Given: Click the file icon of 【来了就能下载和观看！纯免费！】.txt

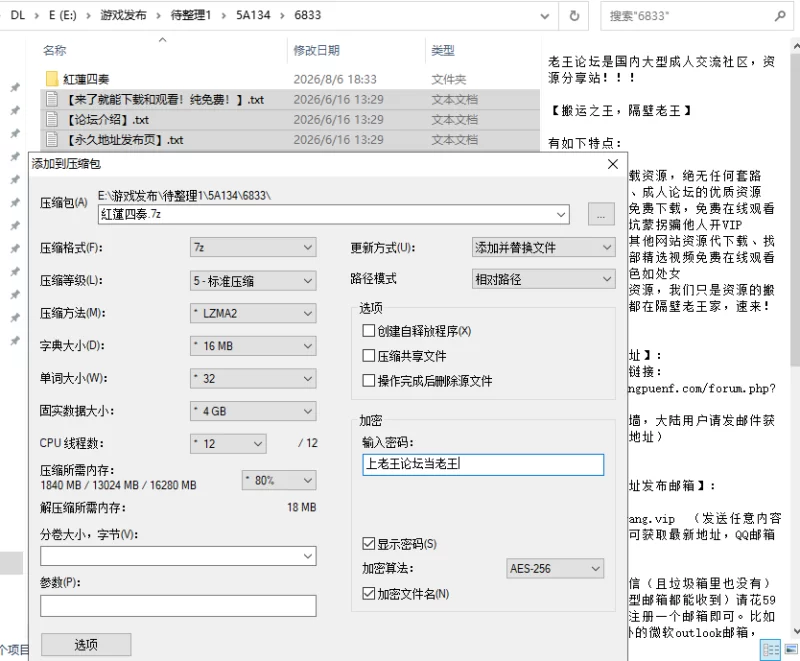Looking at the screenshot, I should coord(52,99).
